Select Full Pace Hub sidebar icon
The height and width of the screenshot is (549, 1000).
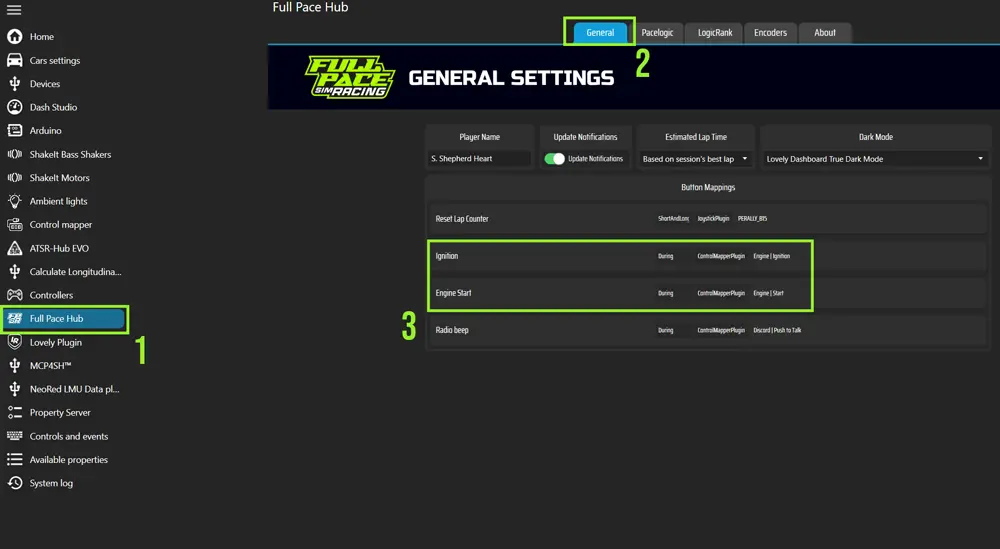[x=15, y=318]
